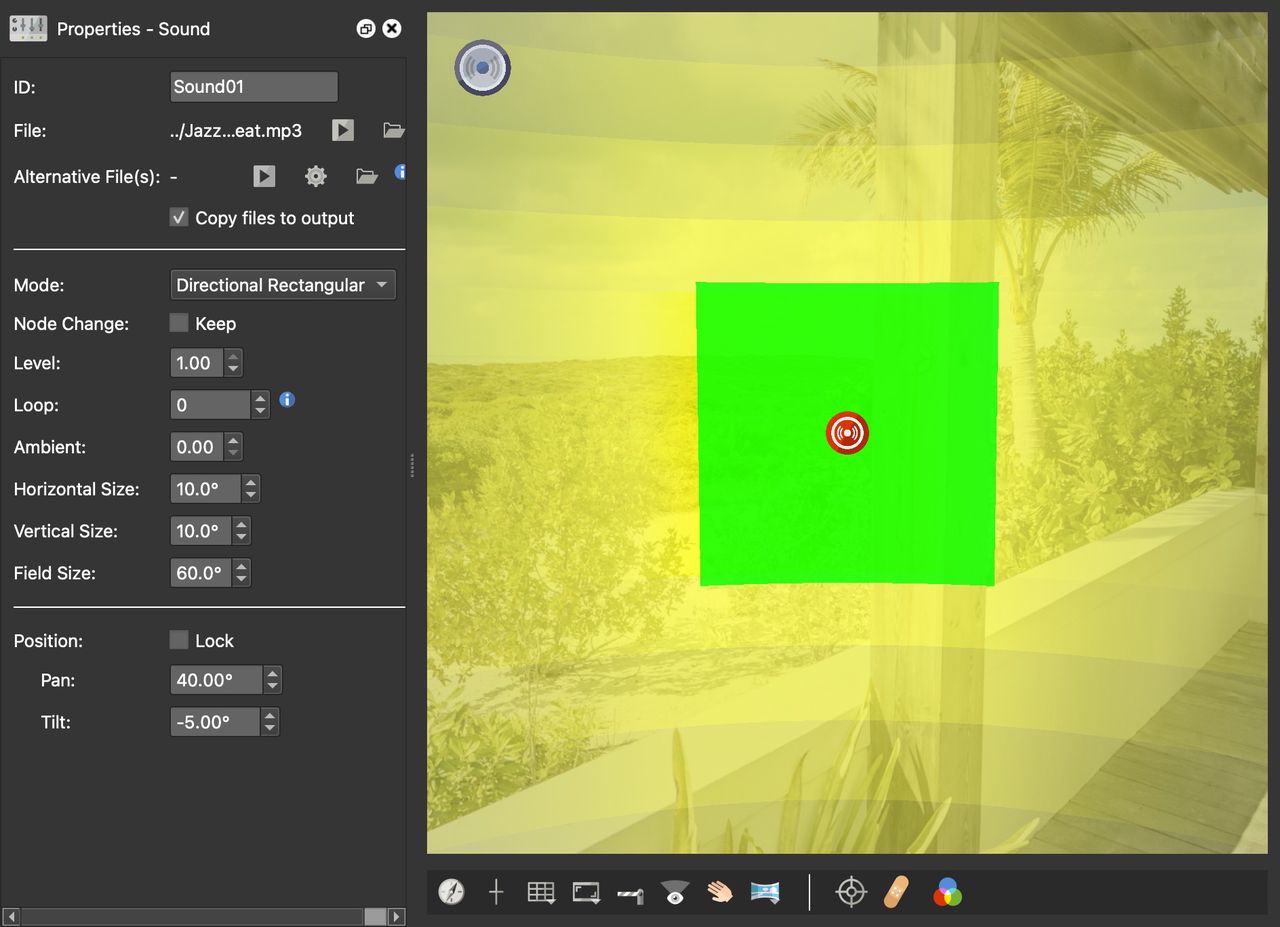Click the eye default-view icon
Image resolution: width=1280 pixels, height=927 pixels.
tap(675, 892)
